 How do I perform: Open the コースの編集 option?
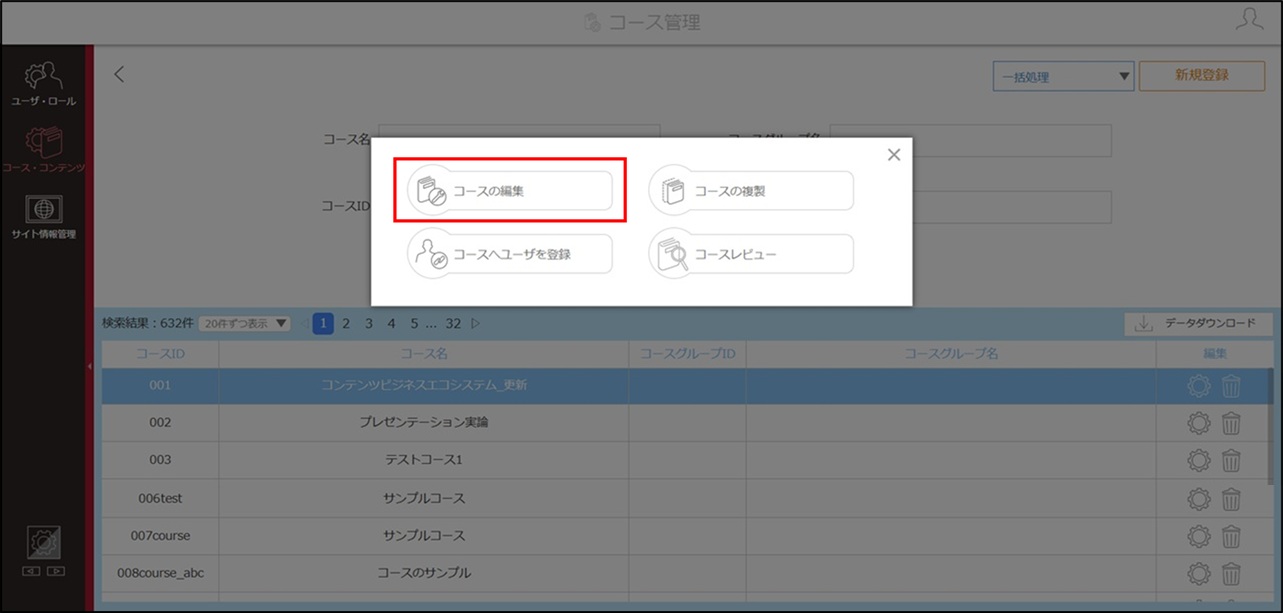coord(510,191)
